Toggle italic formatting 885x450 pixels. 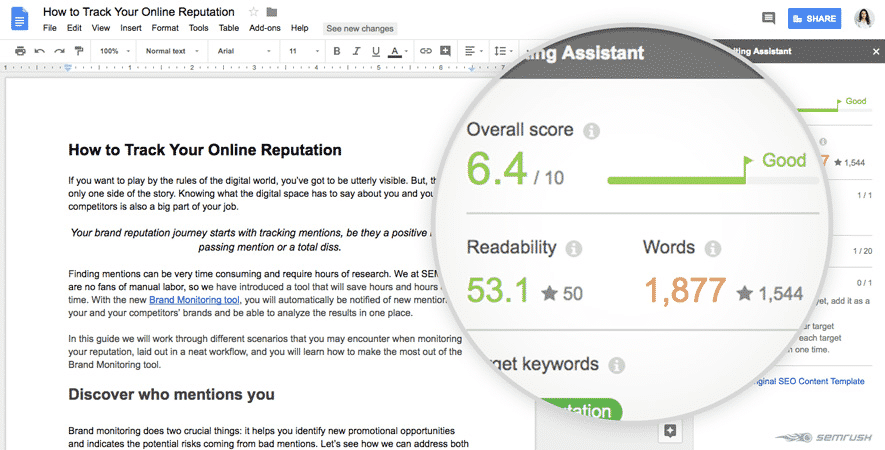(x=355, y=50)
